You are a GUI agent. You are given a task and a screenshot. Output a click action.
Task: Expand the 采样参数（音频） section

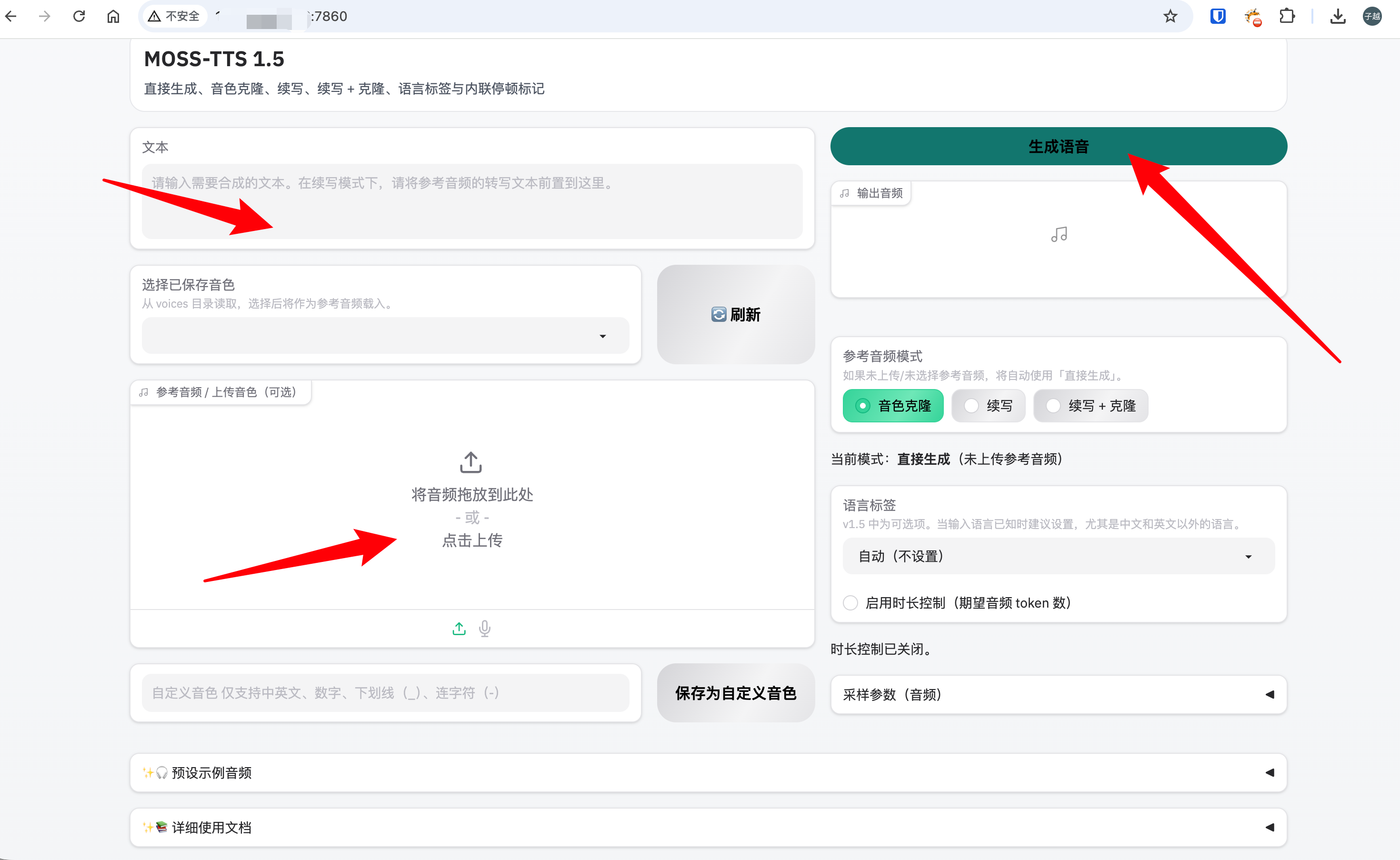[1059, 694]
